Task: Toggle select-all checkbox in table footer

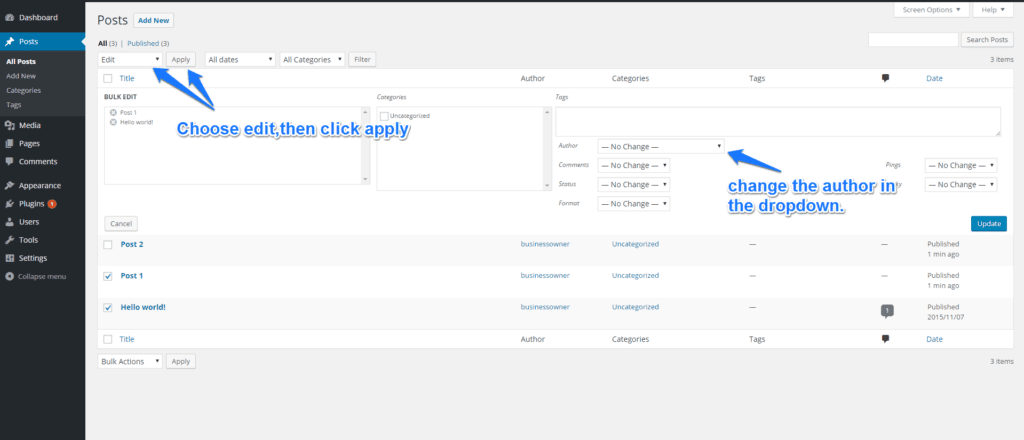Action: coord(108,339)
